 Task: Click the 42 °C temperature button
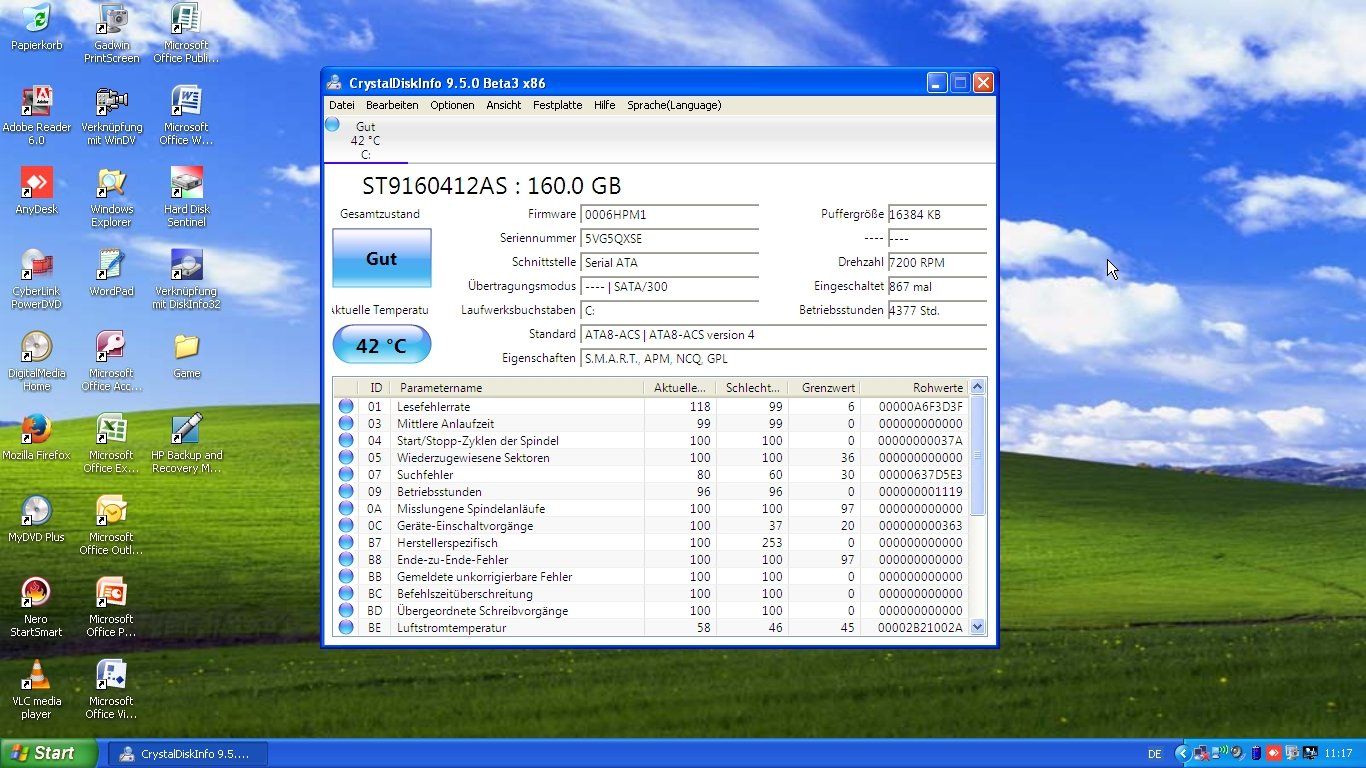(x=382, y=345)
